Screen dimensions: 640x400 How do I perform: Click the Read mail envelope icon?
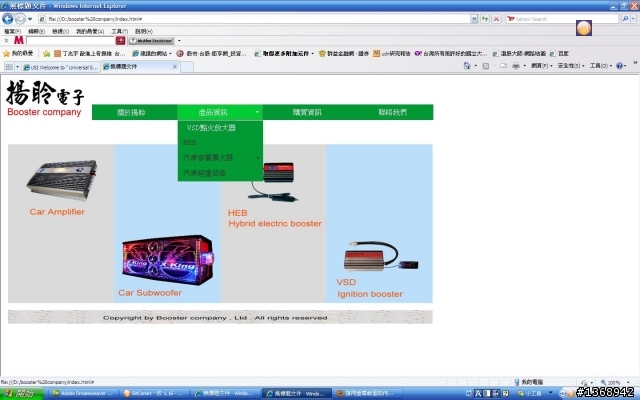[503, 66]
